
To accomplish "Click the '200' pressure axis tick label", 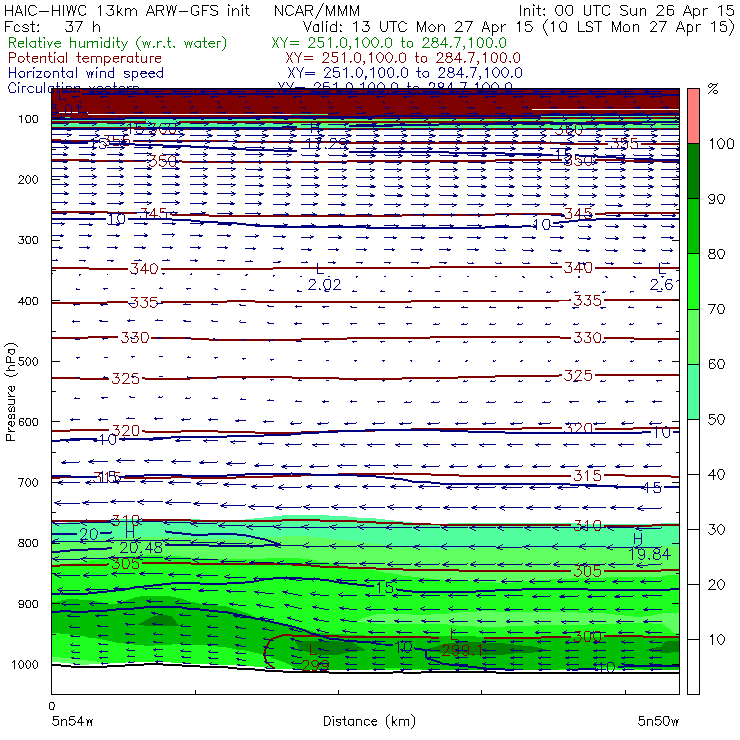I will 28,179.
